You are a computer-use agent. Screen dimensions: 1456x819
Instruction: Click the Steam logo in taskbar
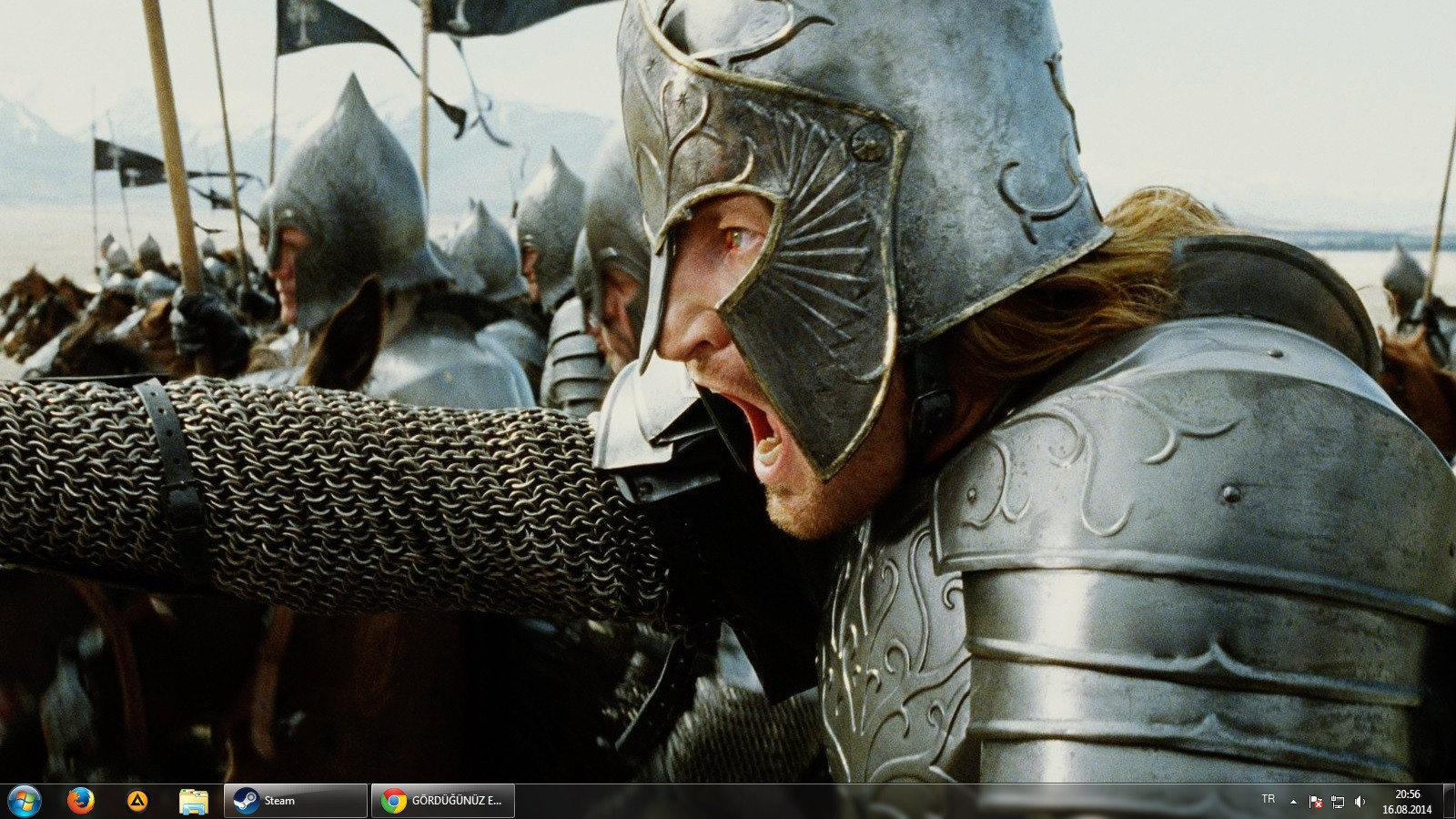tap(245, 801)
